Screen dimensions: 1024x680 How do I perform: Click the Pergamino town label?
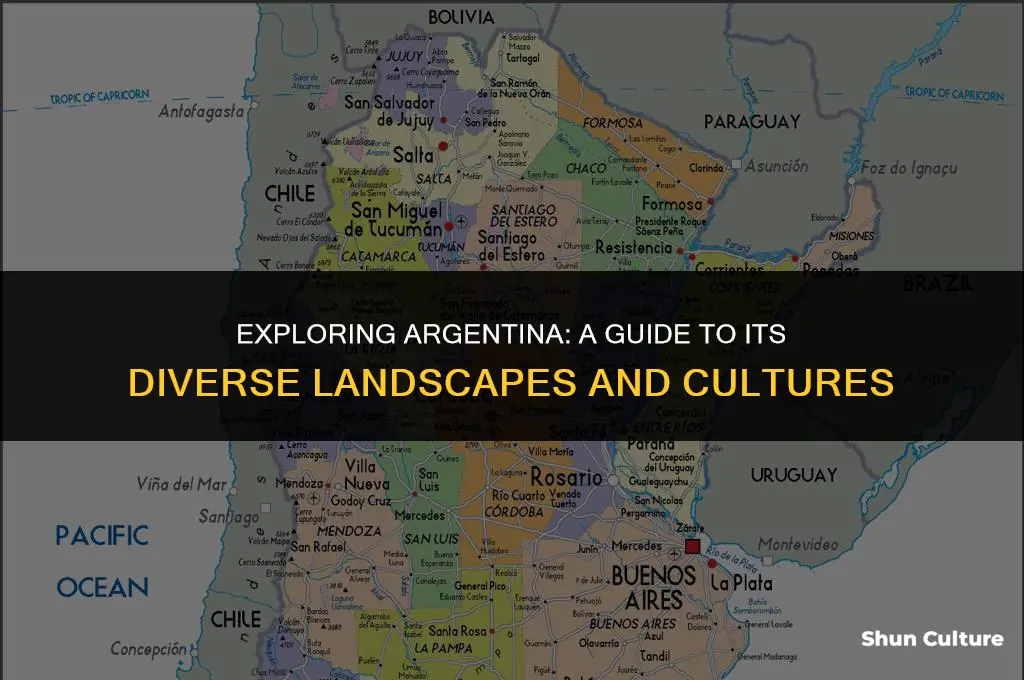tap(643, 513)
